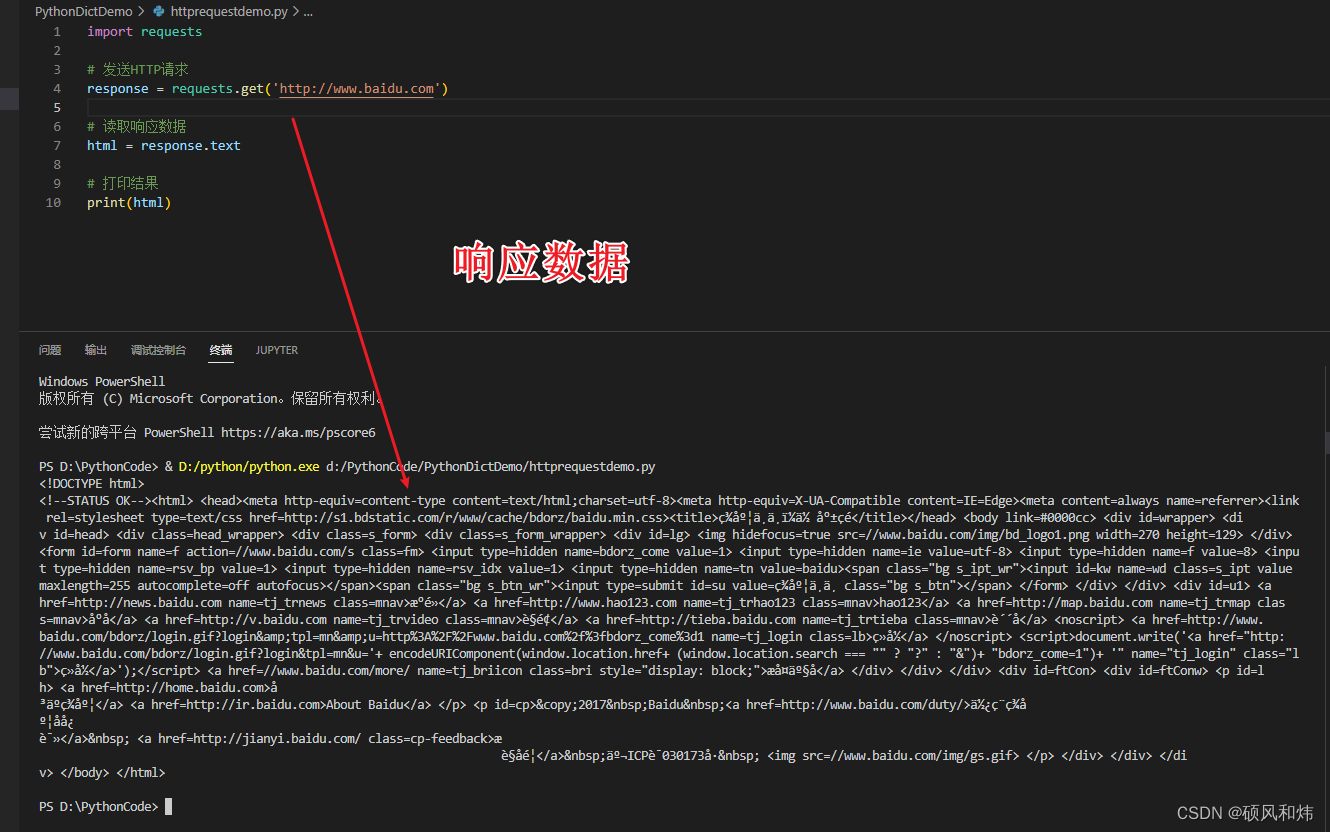This screenshot has height=832, width=1330.
Task: Click line number 4 in the gutter
Action: tap(57, 89)
